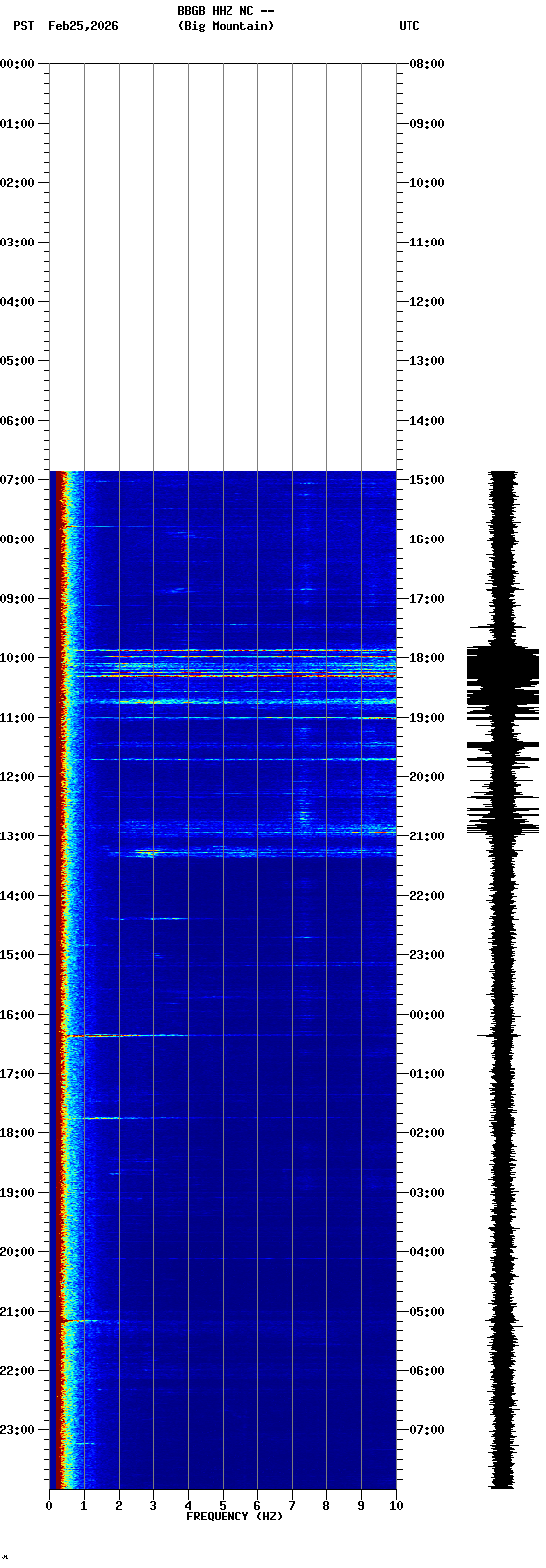Screen dimensions: 546x1568
Task: Select the 05:00 label on UTC axis
Action: click(427, 1312)
